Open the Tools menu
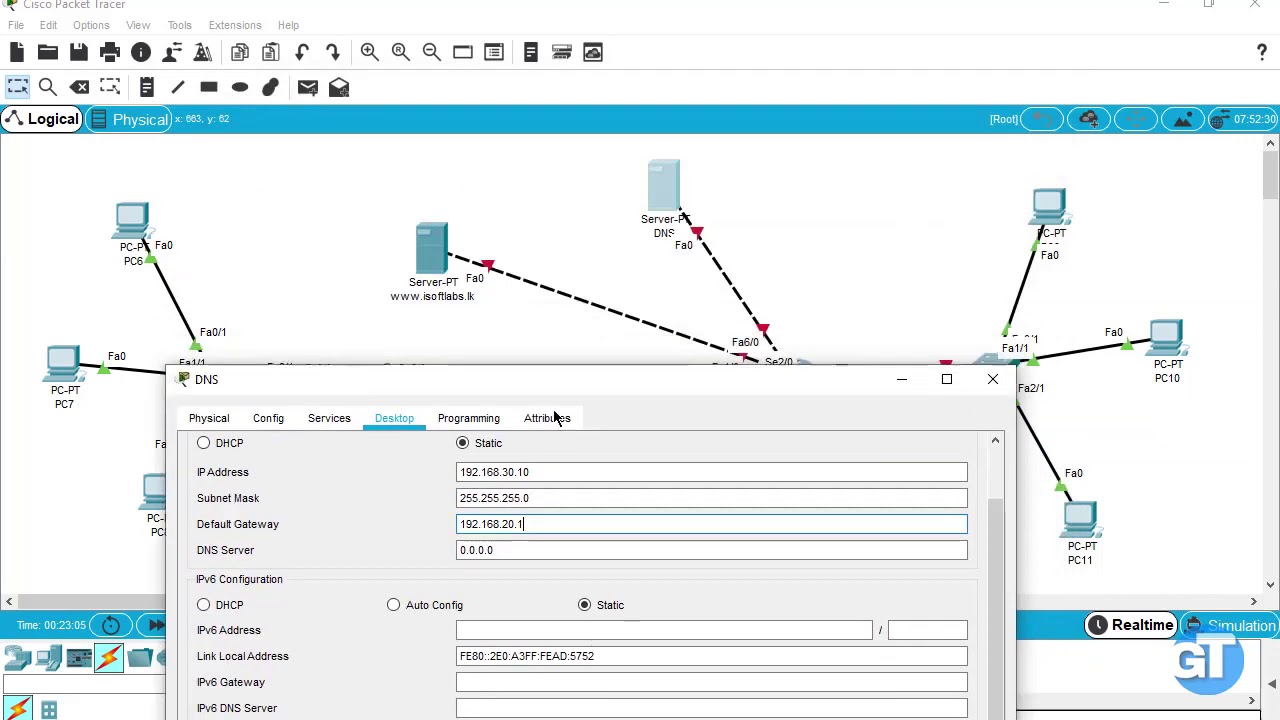Screen dimensions: 1280x720 [x=179, y=25]
